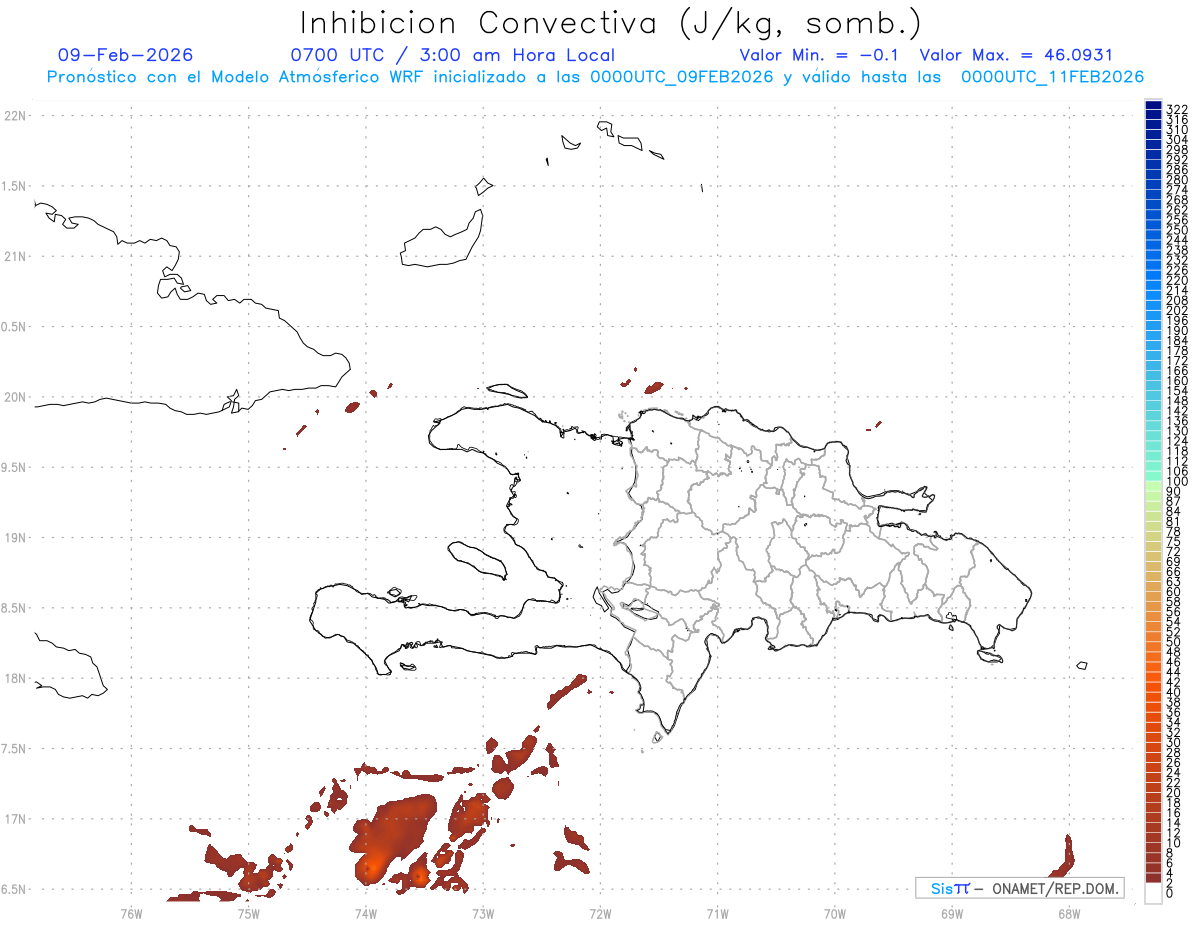Click the "19N" latitude label
This screenshot has width=1200, height=927.
15,537
